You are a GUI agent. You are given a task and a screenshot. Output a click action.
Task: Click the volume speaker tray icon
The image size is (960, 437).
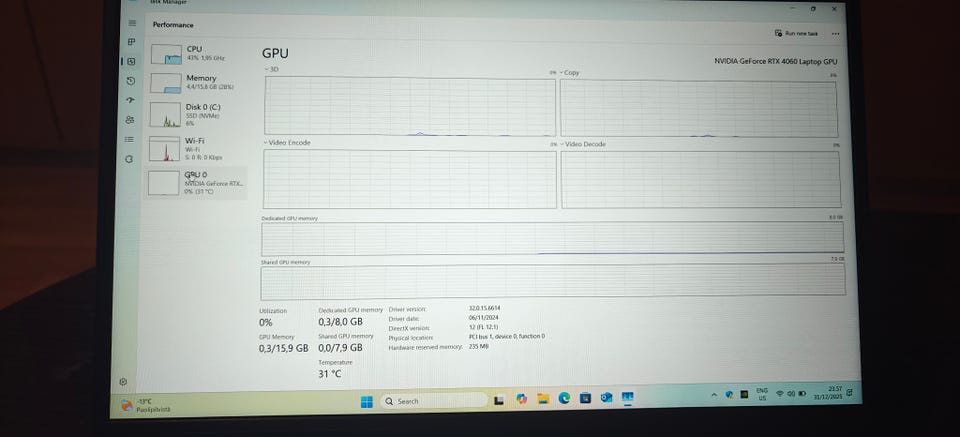[x=791, y=393]
